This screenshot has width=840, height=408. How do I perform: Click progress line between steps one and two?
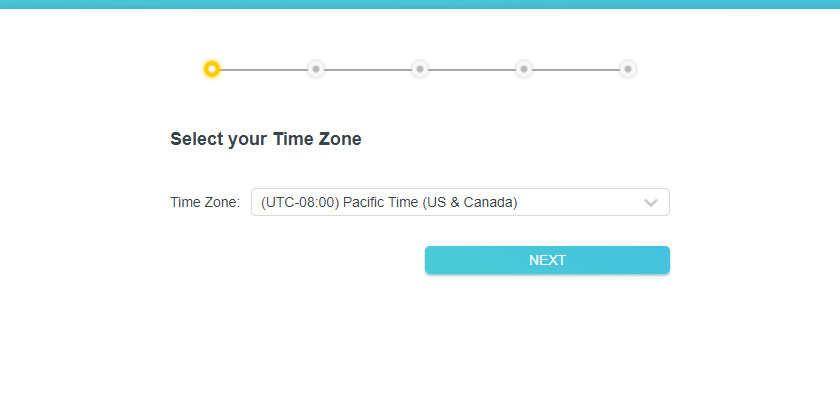pyautogui.click(x=264, y=70)
